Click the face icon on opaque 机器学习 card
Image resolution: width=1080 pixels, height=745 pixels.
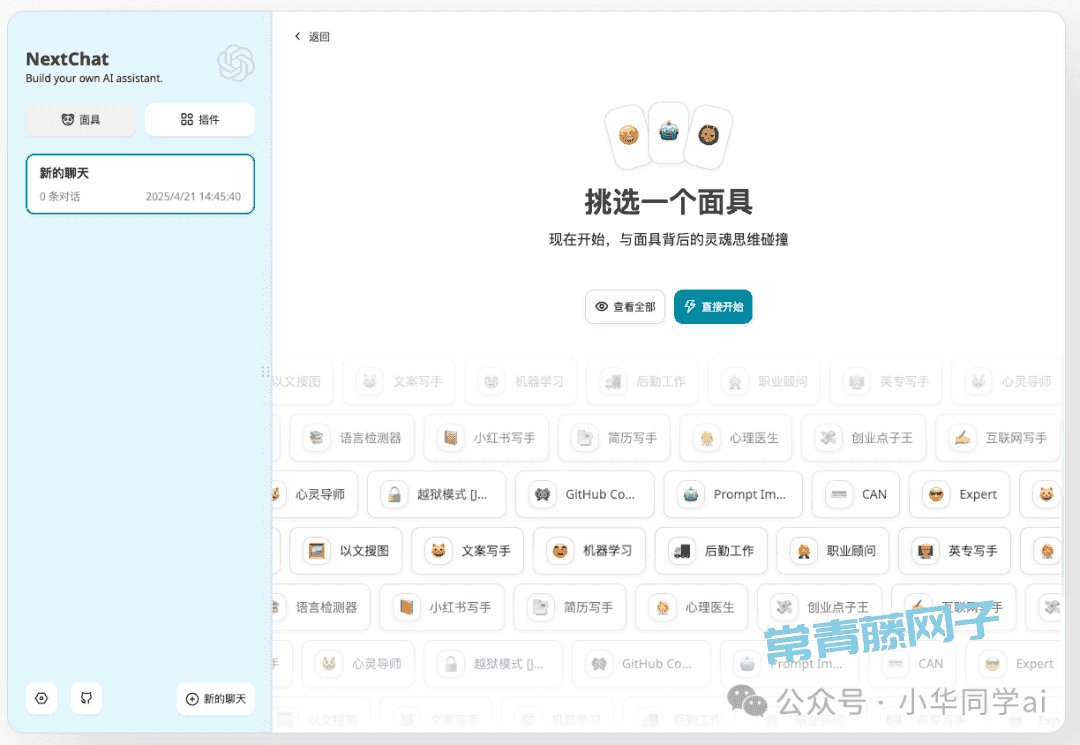[561, 551]
